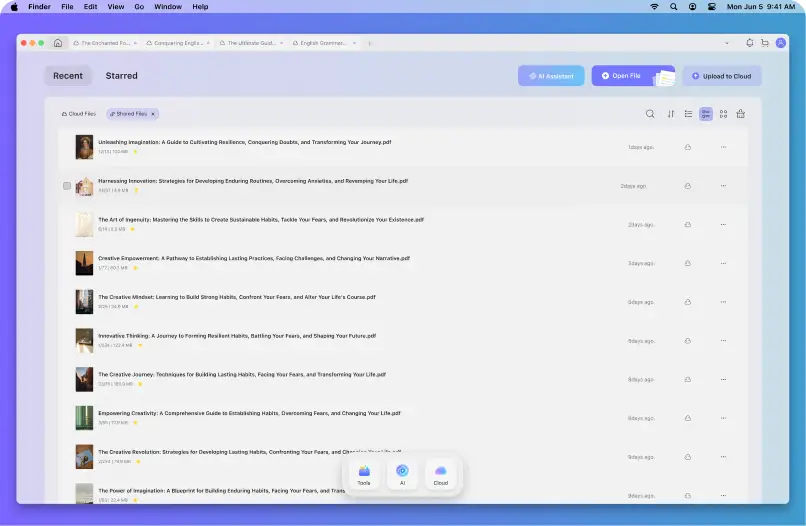Click the sort order icon
806x526 pixels.
coord(671,114)
